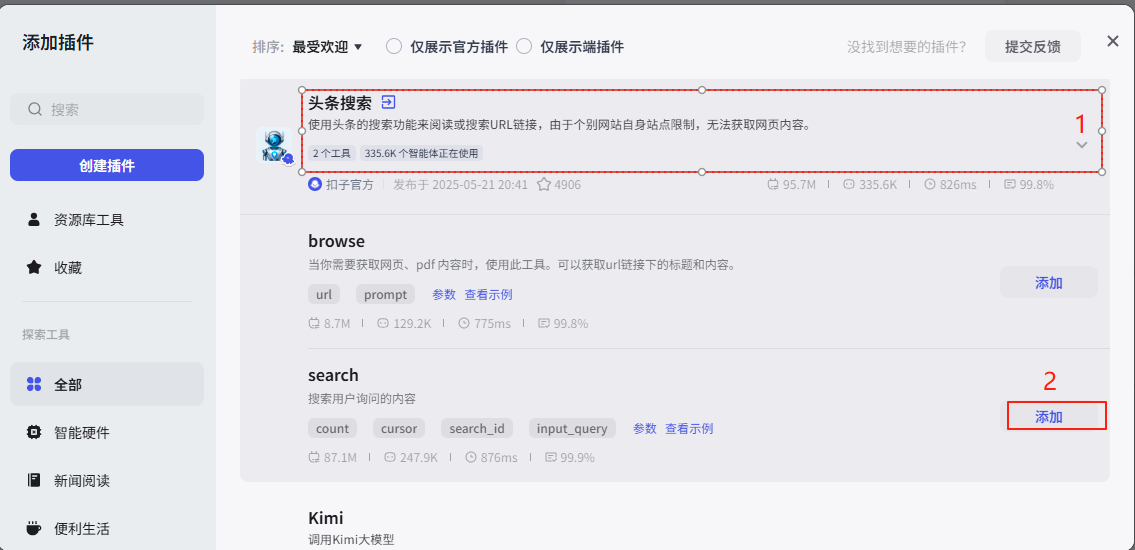Click the 智能硬件 chip icon
Image resolution: width=1135 pixels, height=550 pixels.
33,433
